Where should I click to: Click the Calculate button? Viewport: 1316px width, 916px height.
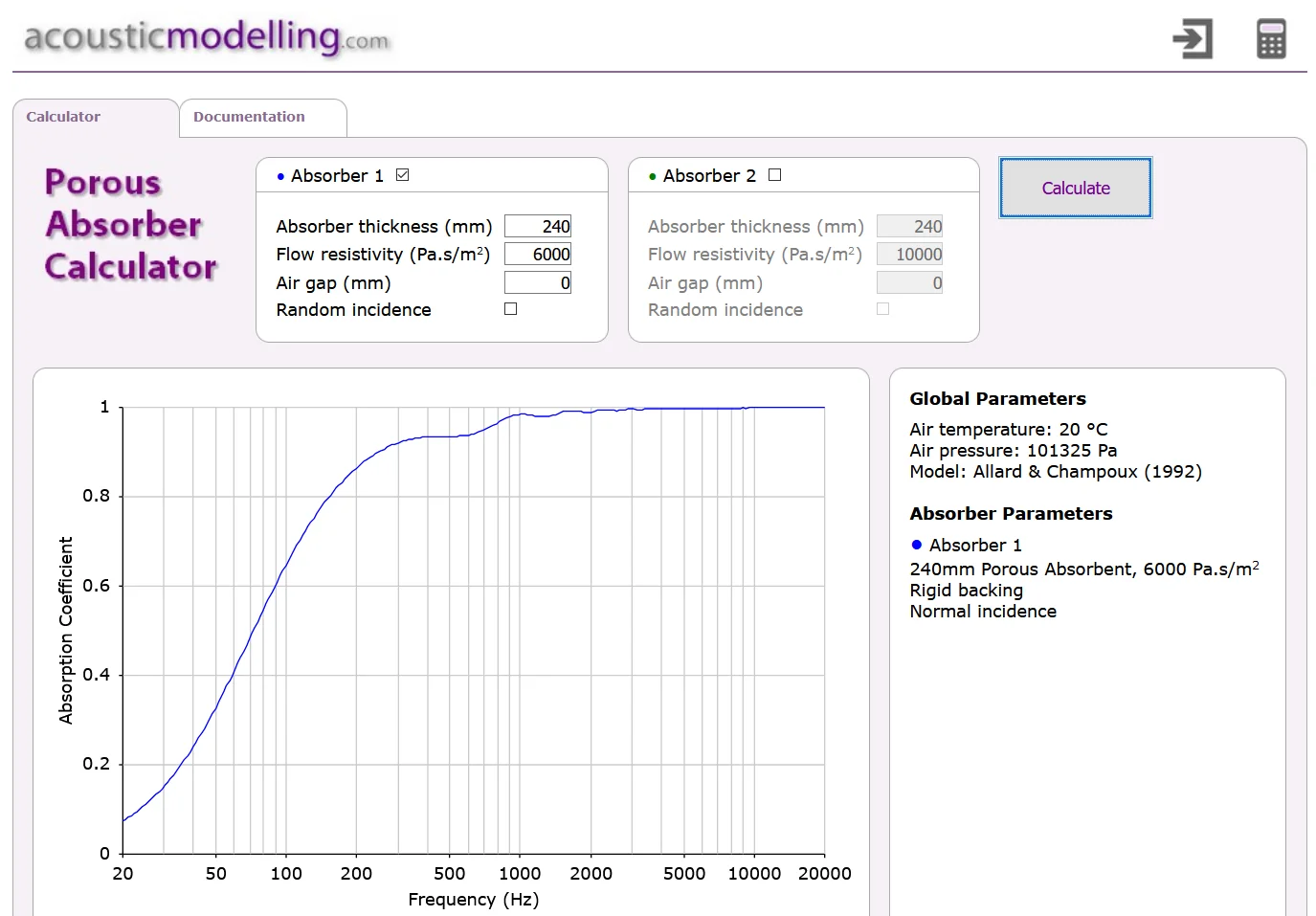(x=1076, y=188)
